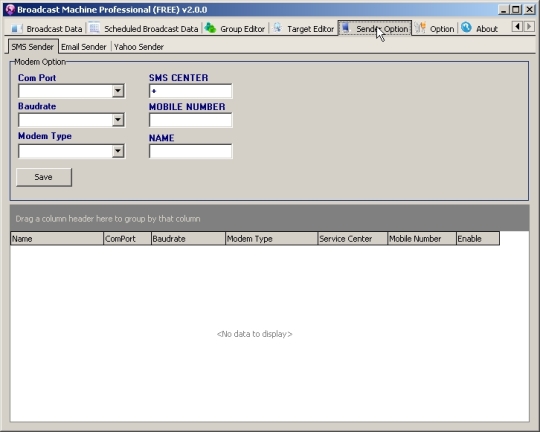Switch to the Group Editor tab
The image size is (540, 432).
[x=235, y=29]
